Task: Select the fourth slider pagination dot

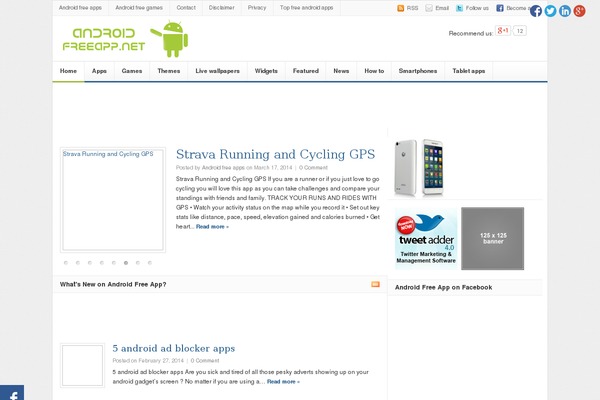Action: pos(102,263)
